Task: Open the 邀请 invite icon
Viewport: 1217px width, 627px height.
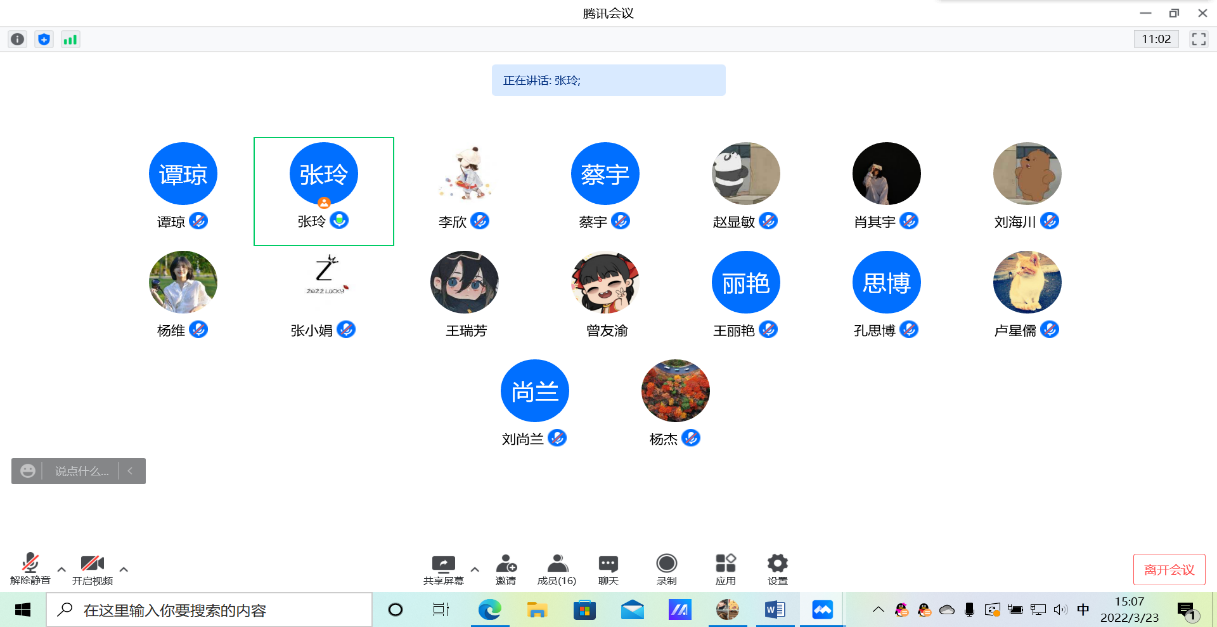Action: [506, 568]
